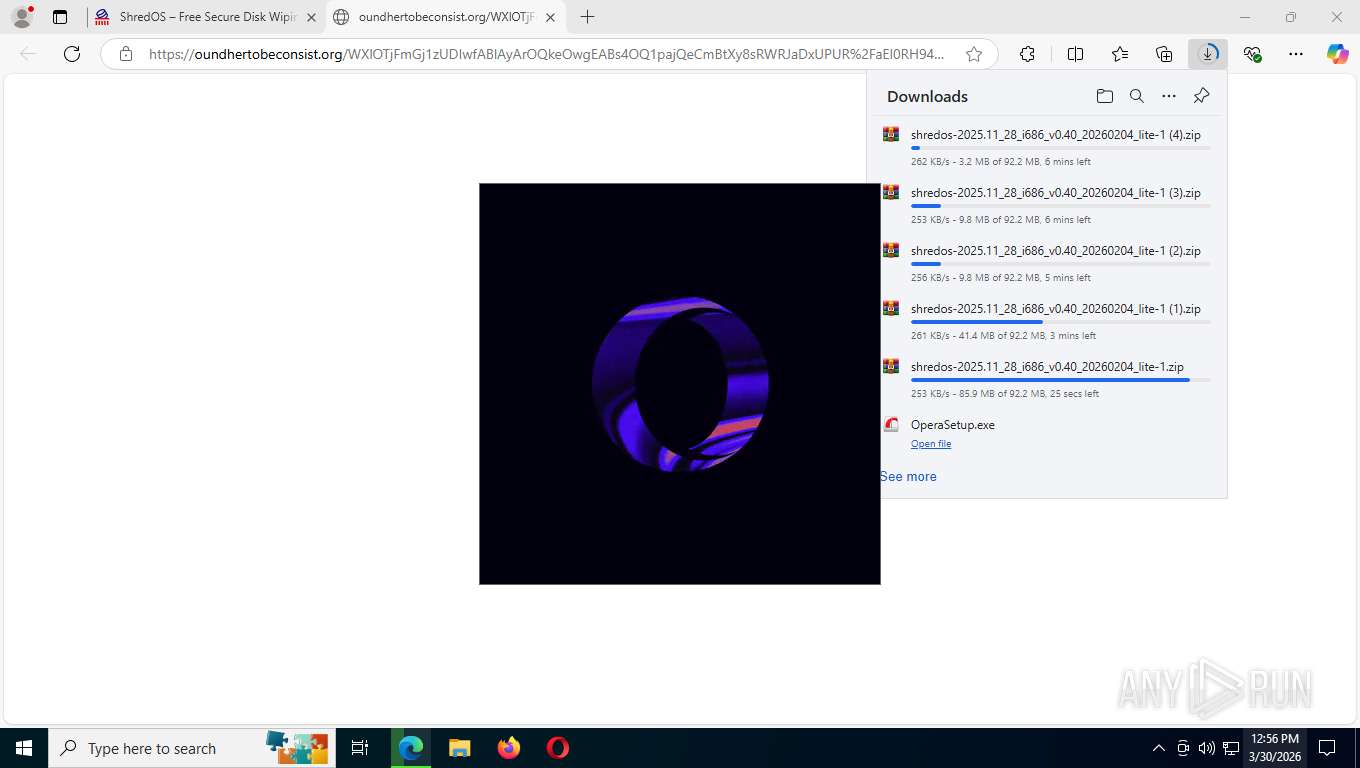Switch to the ShredOS – Free Secure Disk tab
Viewport: 1360px width, 768px height.
[205, 17]
